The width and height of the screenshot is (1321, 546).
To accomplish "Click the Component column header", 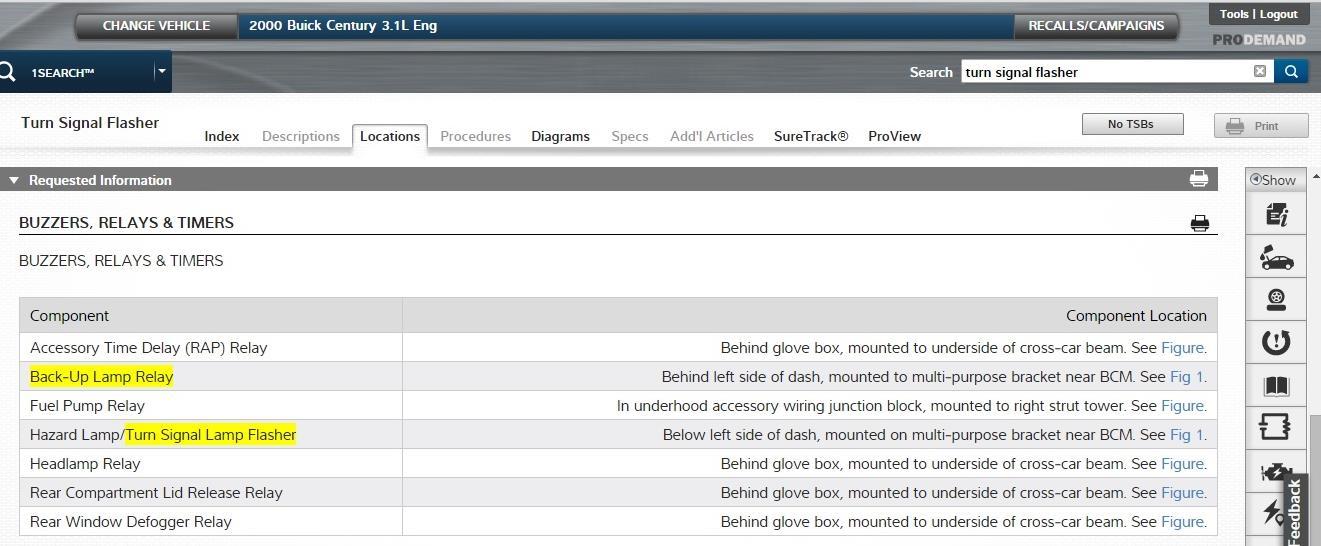I will pos(211,315).
